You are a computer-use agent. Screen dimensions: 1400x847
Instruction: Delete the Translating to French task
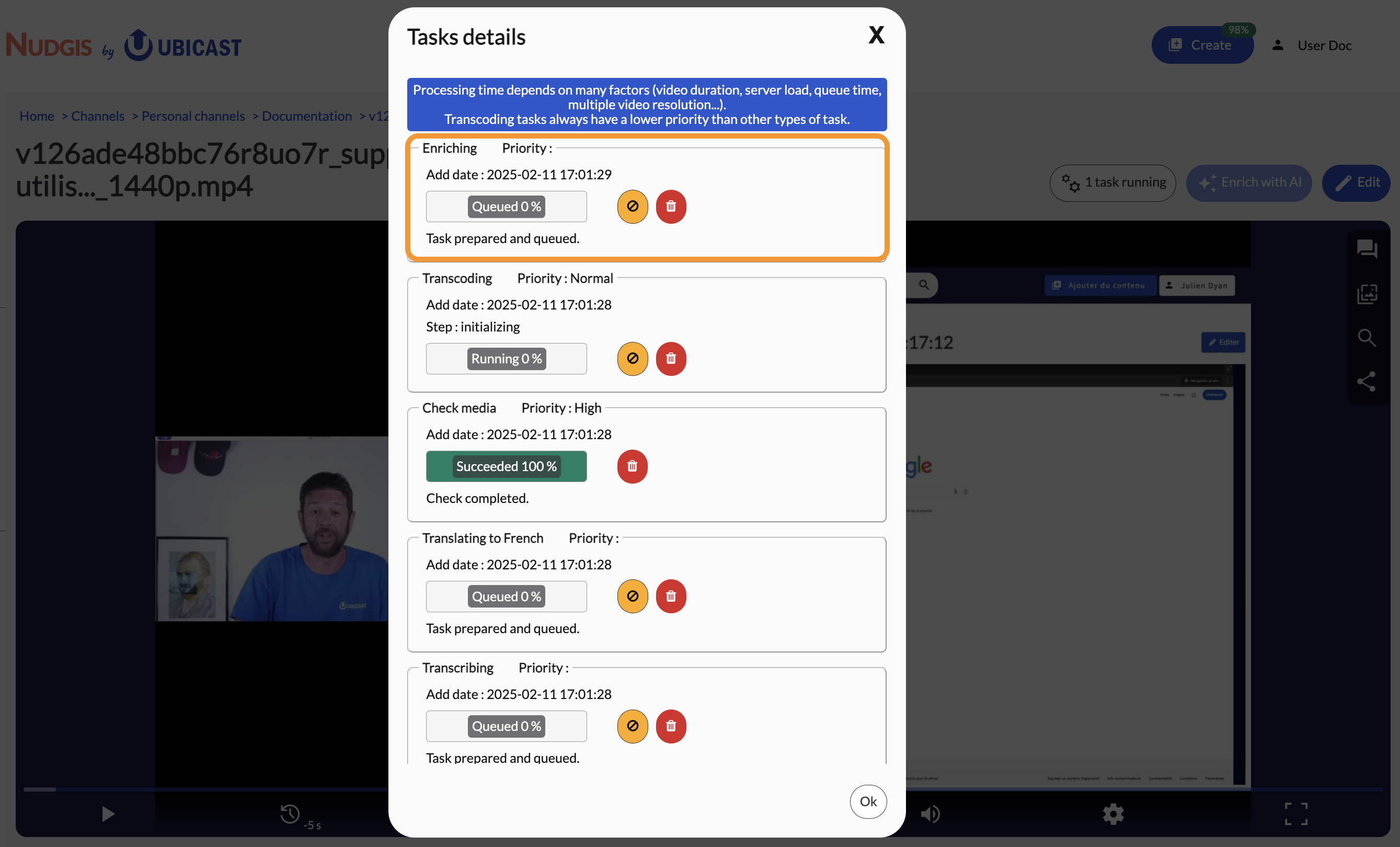(671, 597)
